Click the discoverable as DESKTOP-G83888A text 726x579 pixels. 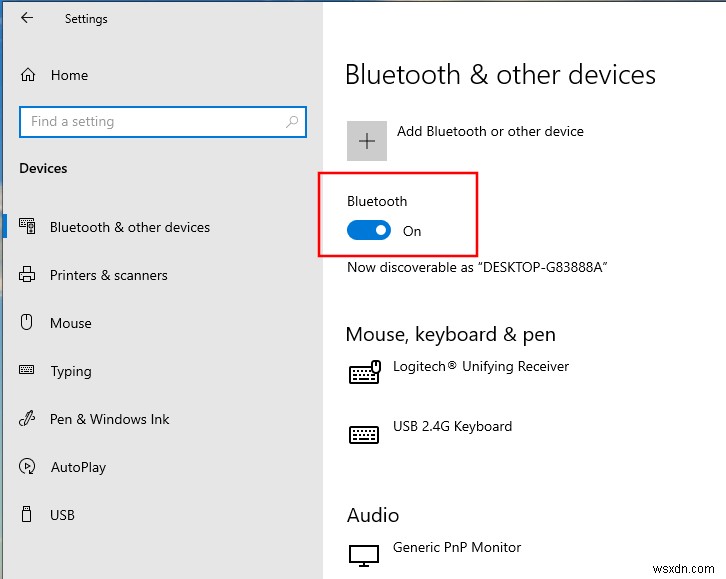coord(477,267)
